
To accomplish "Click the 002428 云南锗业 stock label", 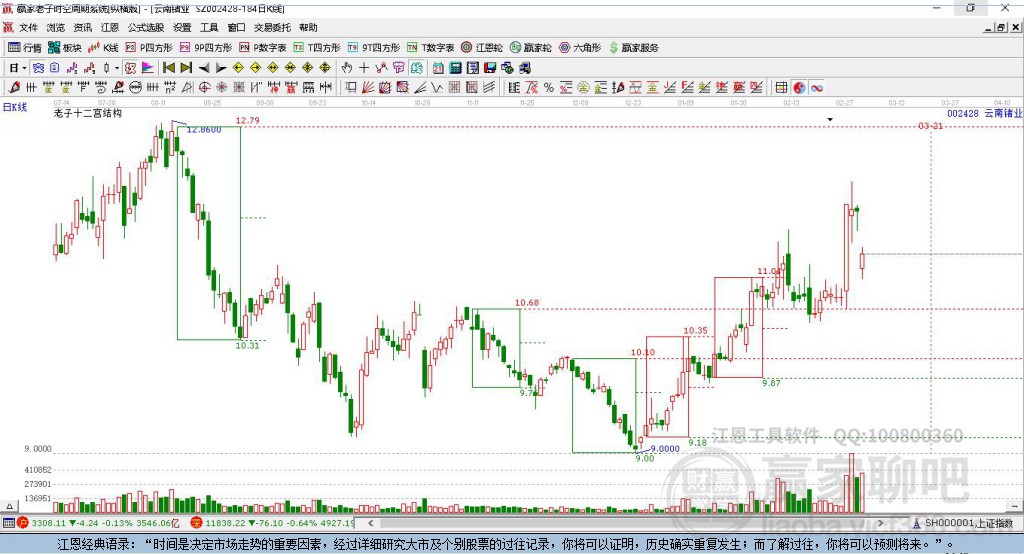I will pyautogui.click(x=984, y=114).
